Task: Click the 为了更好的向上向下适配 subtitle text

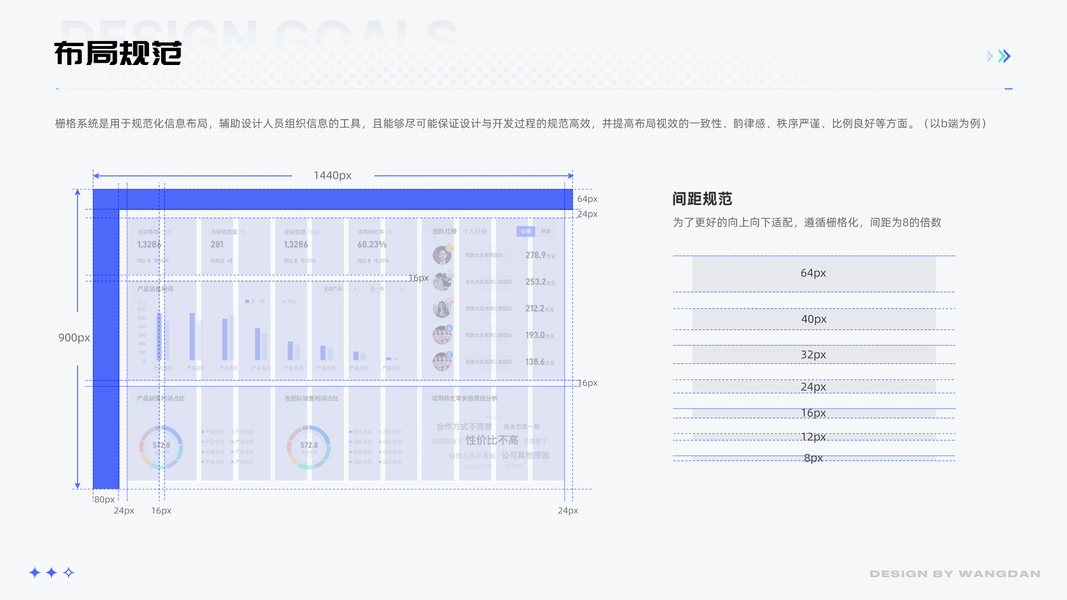Action: [x=807, y=222]
